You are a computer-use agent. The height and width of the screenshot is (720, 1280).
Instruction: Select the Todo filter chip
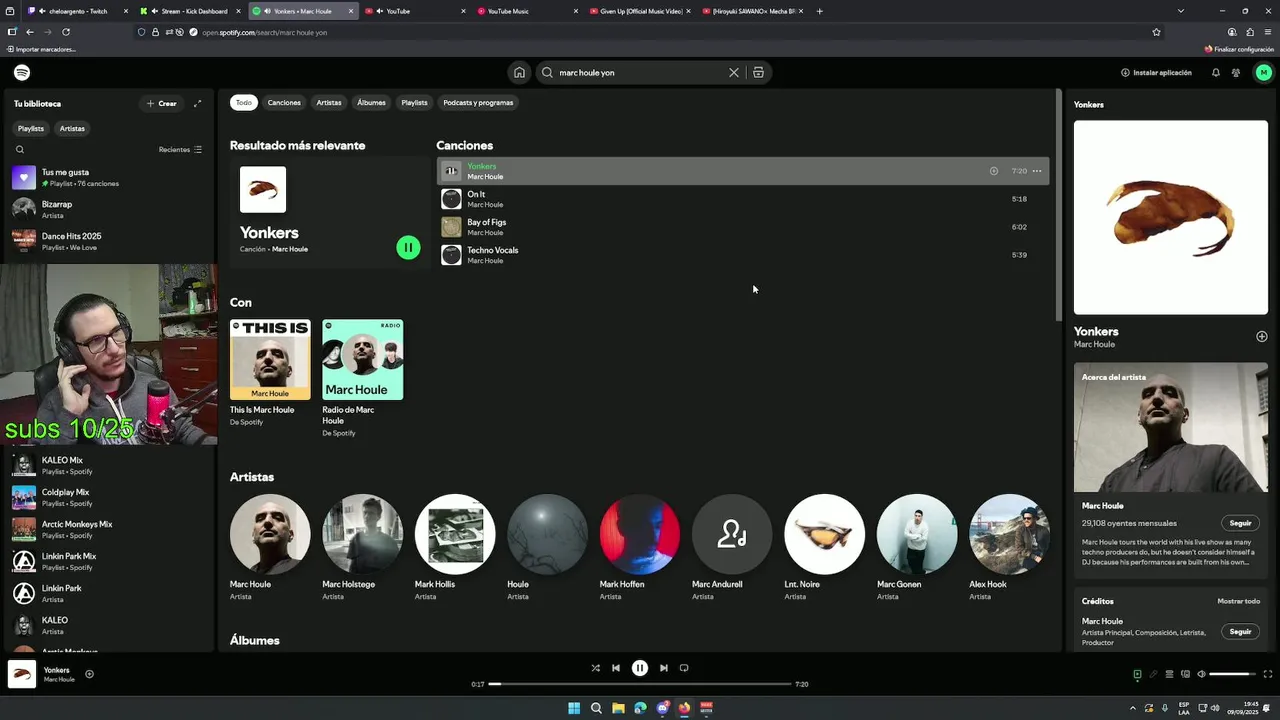click(x=244, y=102)
